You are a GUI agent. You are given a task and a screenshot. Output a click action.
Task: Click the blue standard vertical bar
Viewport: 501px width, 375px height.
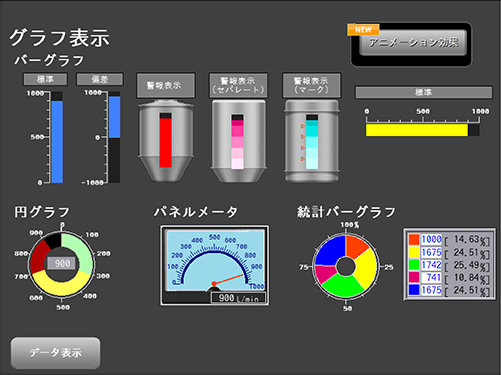57,142
